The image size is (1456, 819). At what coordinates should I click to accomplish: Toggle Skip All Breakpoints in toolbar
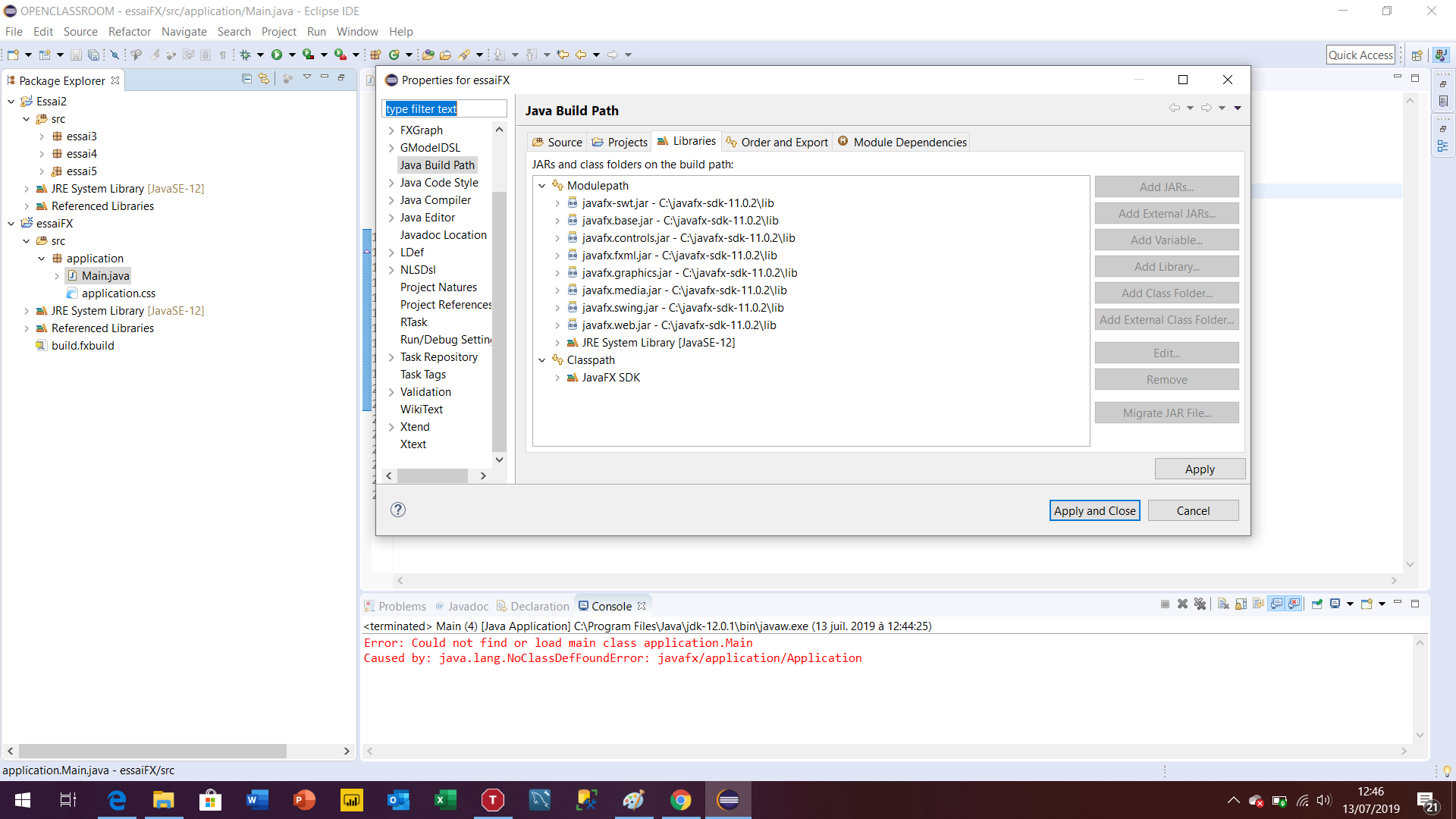(x=115, y=55)
